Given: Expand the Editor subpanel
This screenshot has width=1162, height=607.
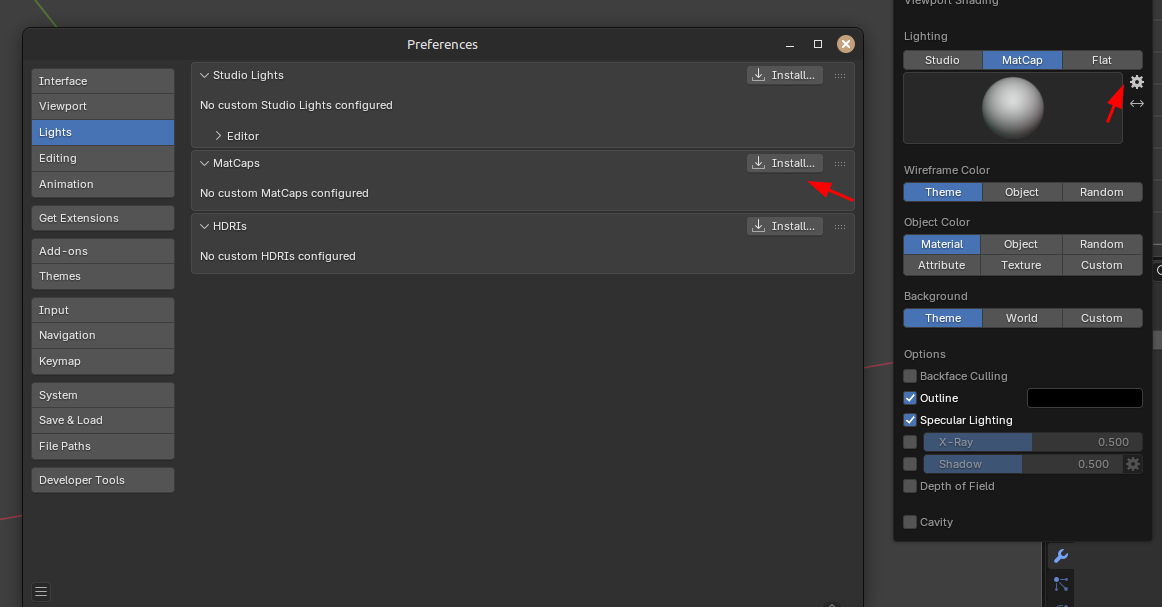Looking at the screenshot, I should (x=219, y=136).
